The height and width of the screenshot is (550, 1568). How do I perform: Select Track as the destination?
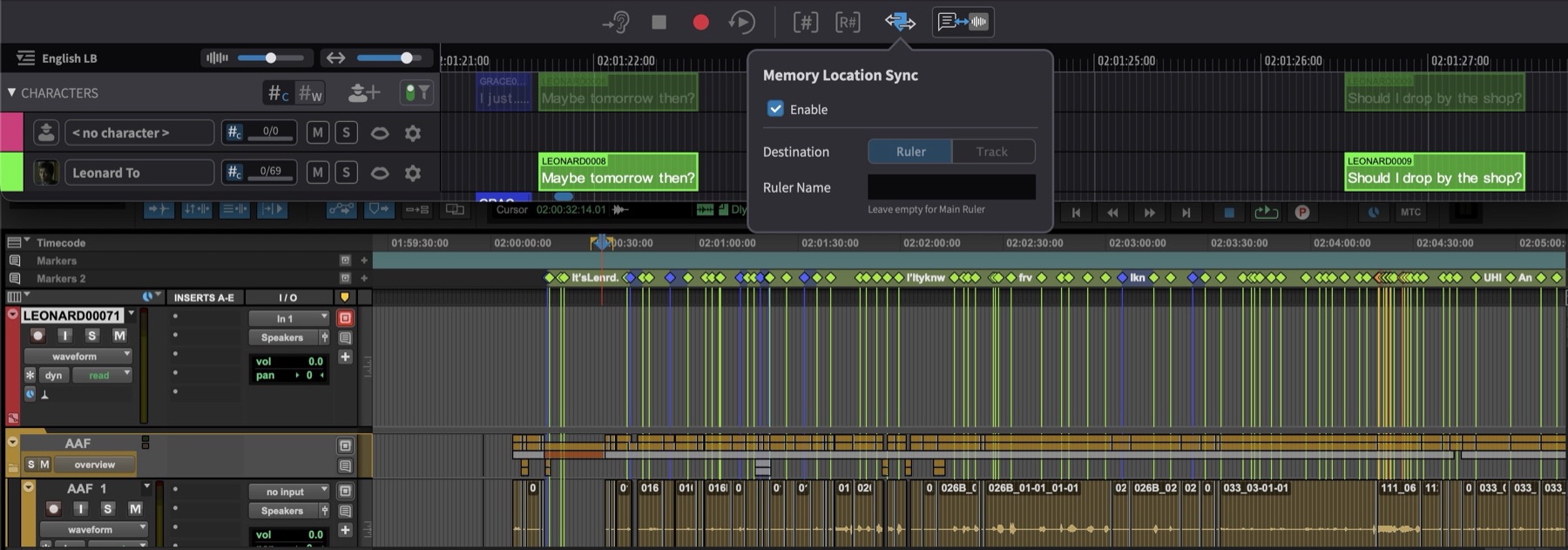click(x=992, y=152)
